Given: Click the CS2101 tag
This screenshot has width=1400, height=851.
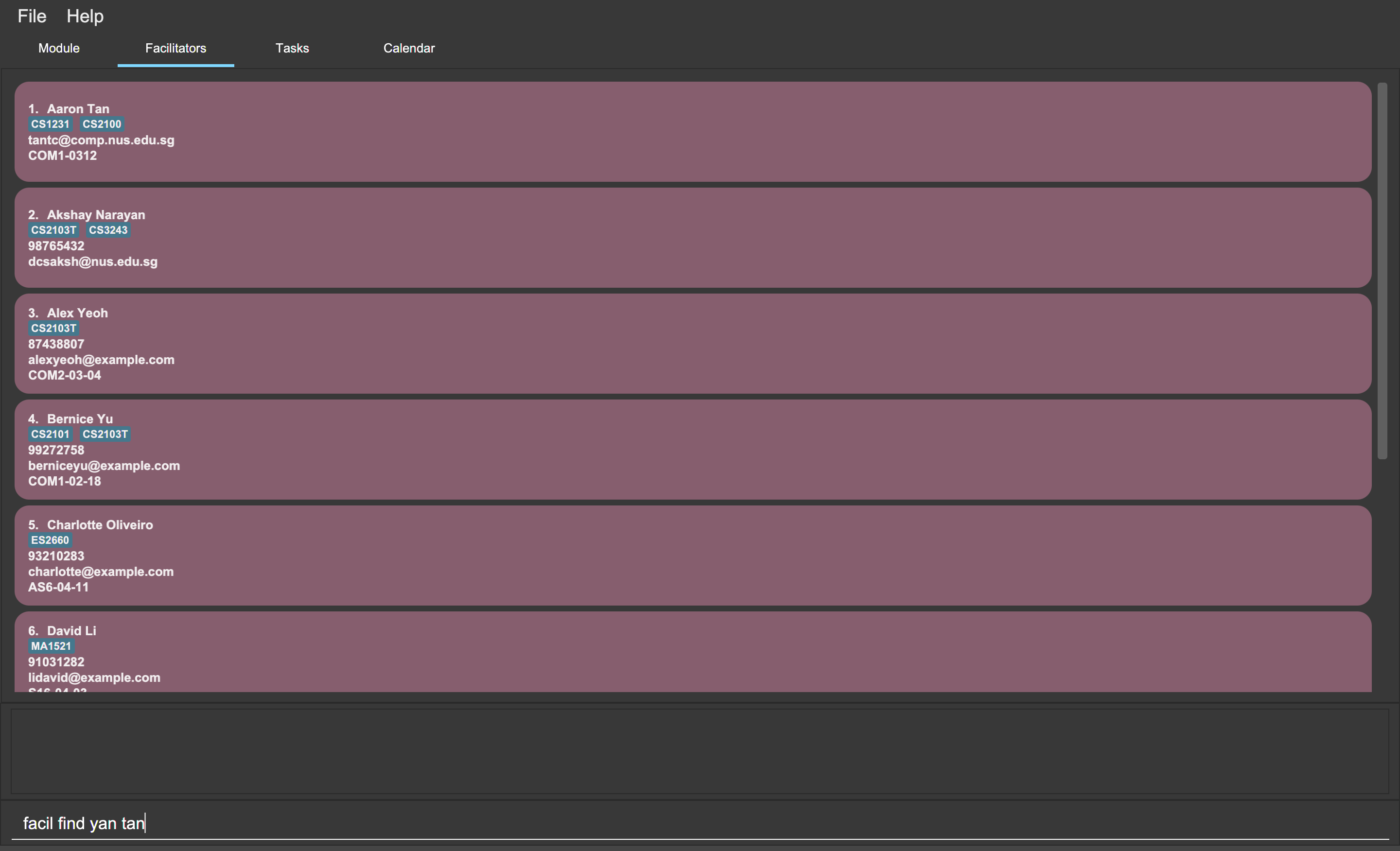Looking at the screenshot, I should [50, 434].
